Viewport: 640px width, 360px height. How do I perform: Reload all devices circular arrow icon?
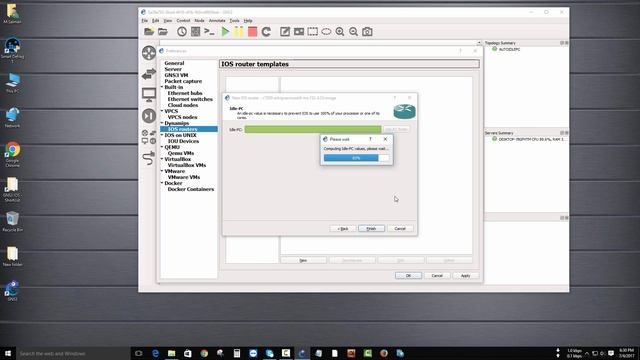267,31
